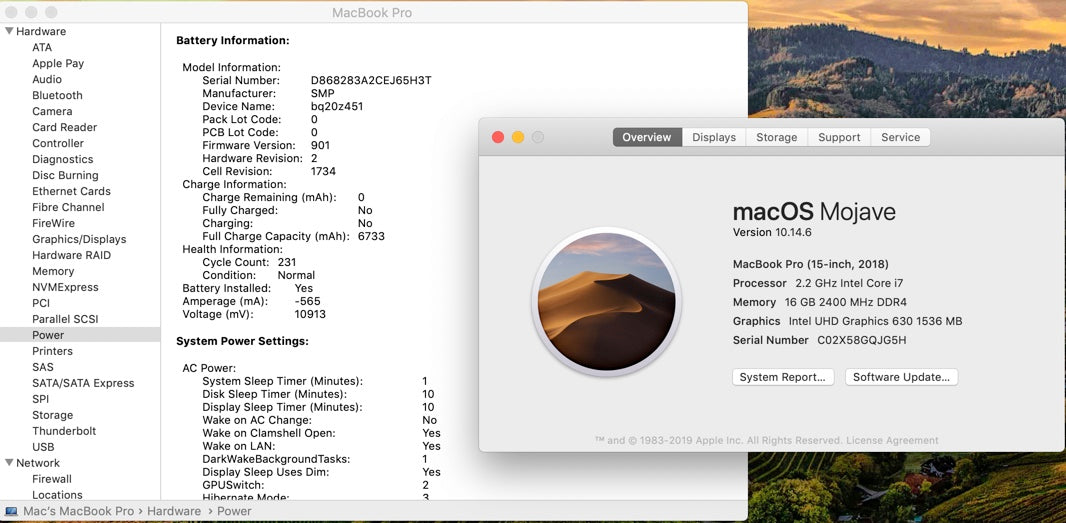Viewport: 1066px width, 523px height.
Task: Click Graphics Intel UHD Graphics 630 text
Action: [x=848, y=321]
